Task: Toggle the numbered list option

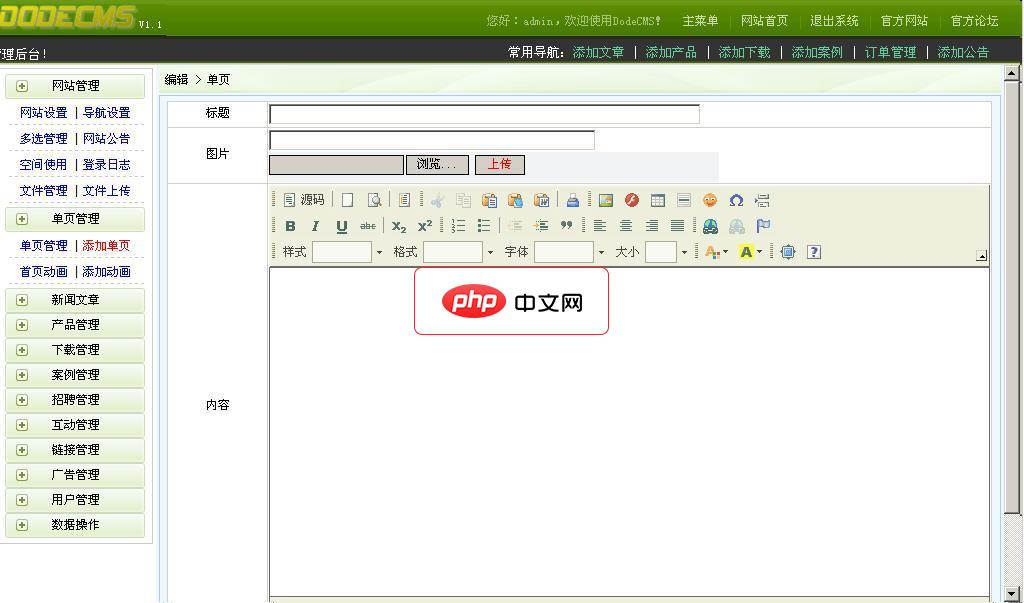Action: pyautogui.click(x=456, y=225)
